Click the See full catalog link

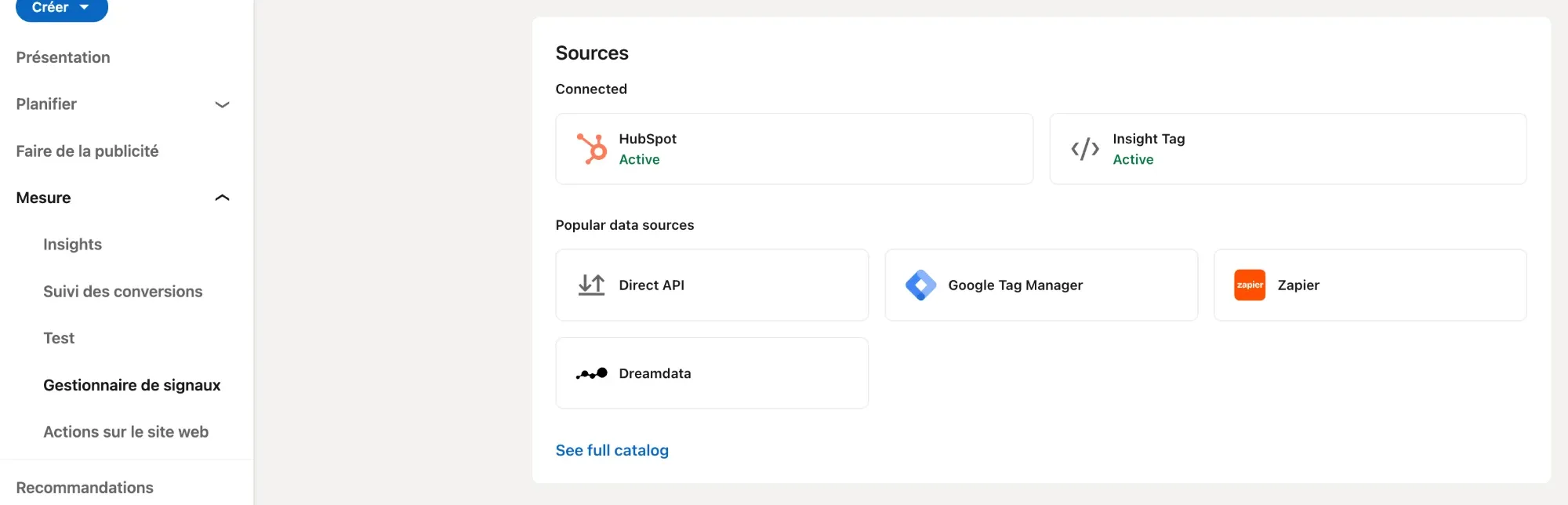(612, 450)
